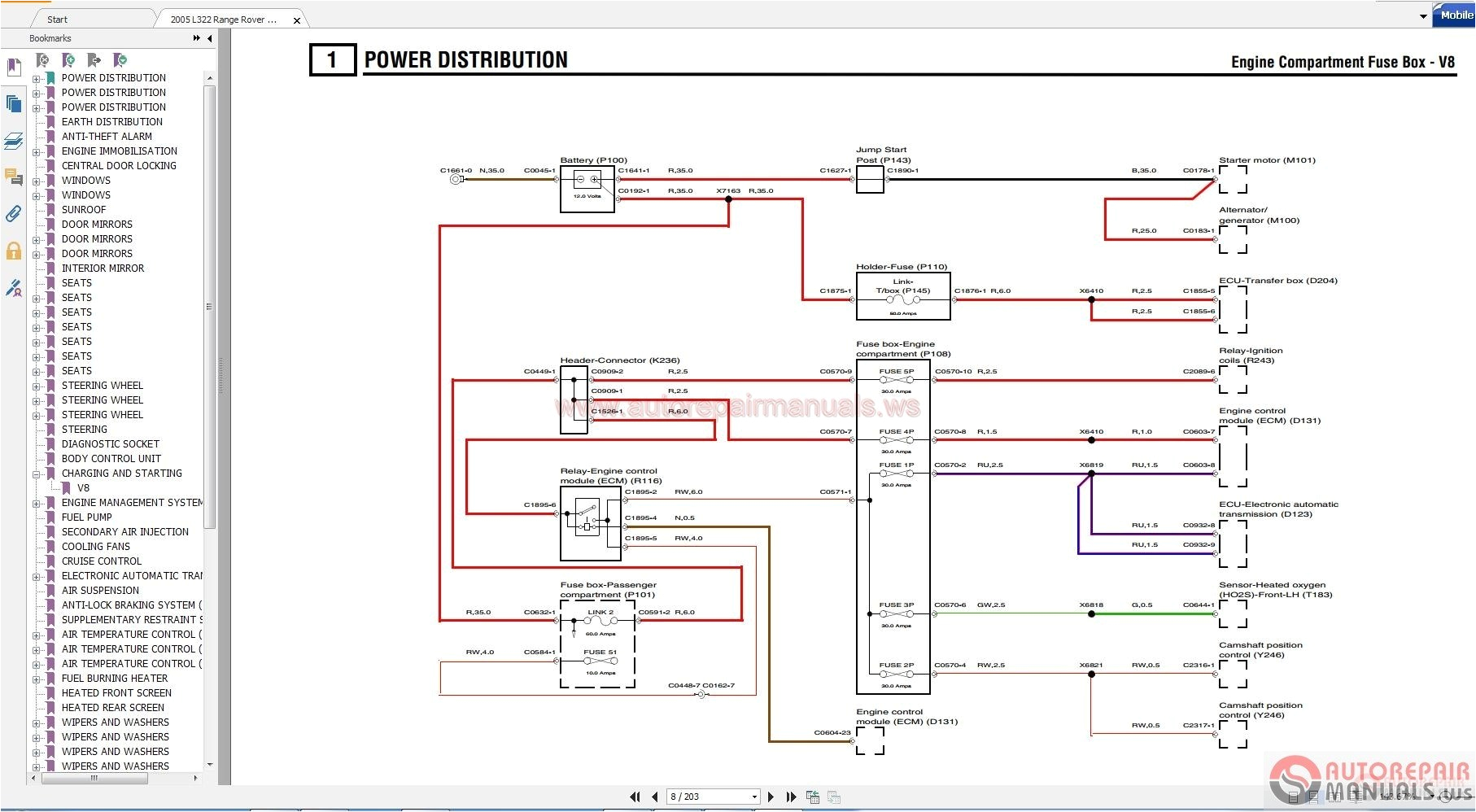Open the Layers panel

[x=13, y=138]
